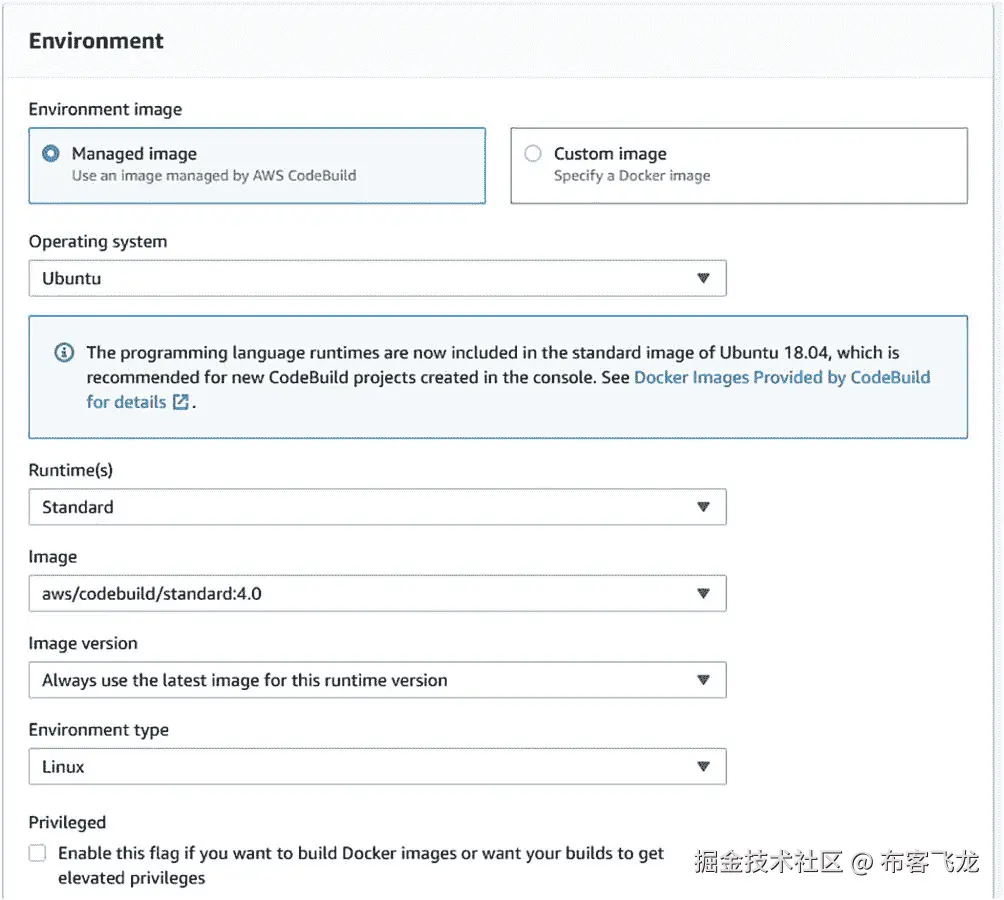Click the Image dropdown arrow icon

click(x=703, y=594)
